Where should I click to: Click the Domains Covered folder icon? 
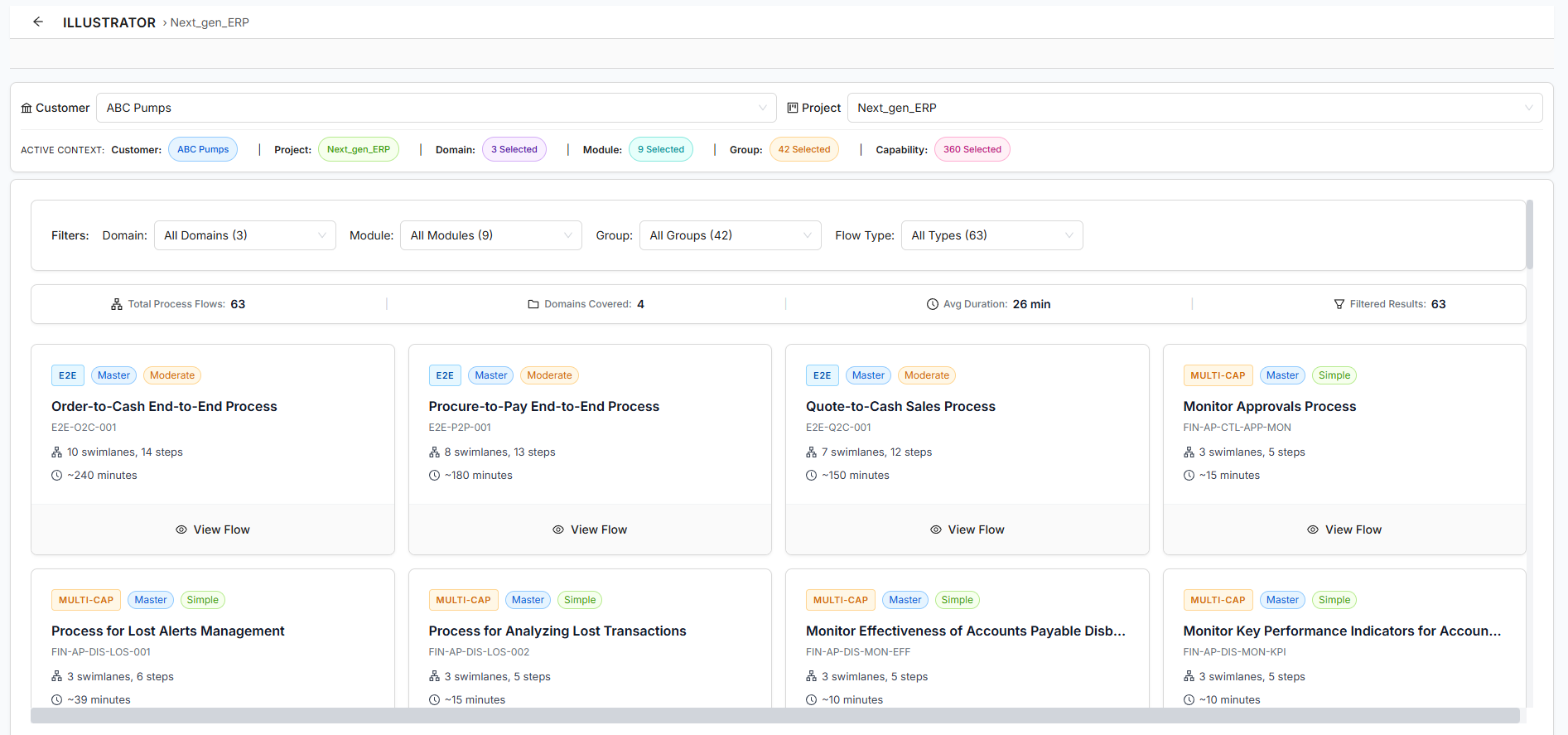tap(533, 305)
